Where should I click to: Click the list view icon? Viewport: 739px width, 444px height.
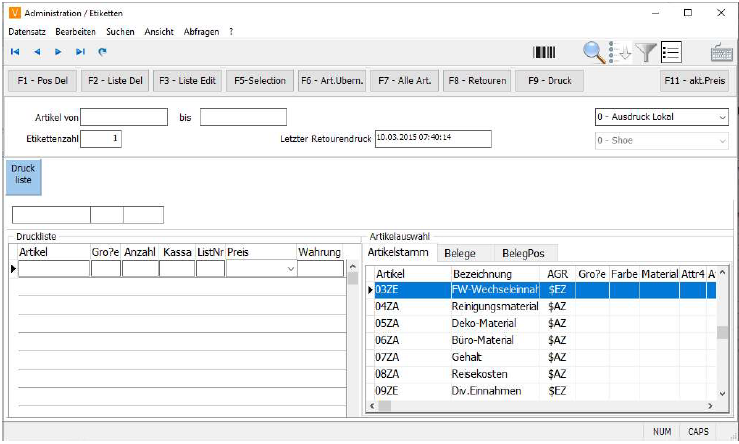(671, 53)
